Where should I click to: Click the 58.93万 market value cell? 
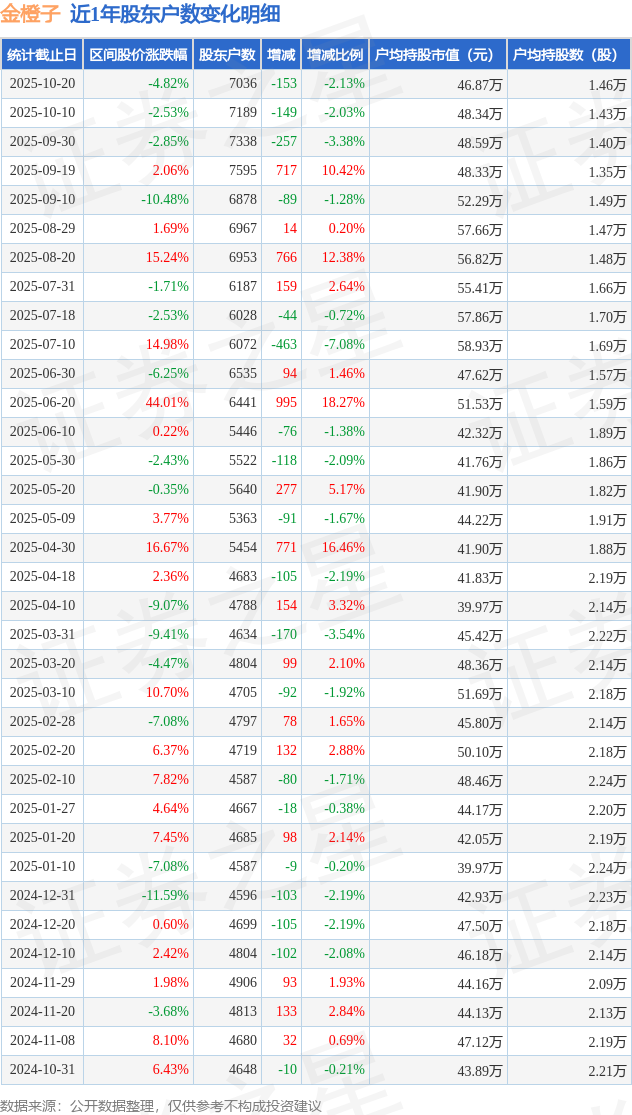click(x=480, y=345)
